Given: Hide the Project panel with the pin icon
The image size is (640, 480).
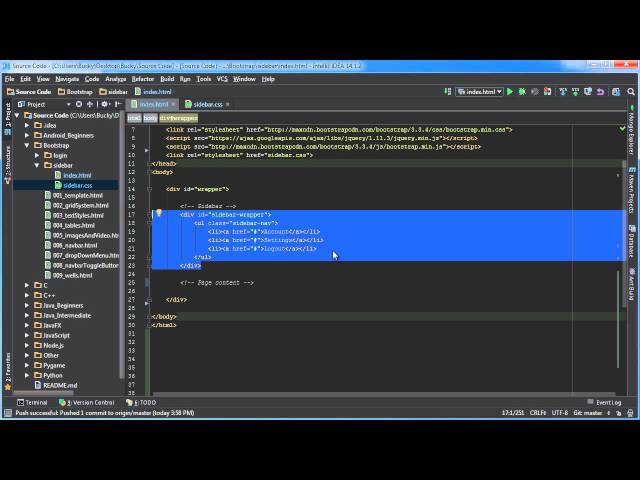Looking at the screenshot, I should tap(118, 104).
